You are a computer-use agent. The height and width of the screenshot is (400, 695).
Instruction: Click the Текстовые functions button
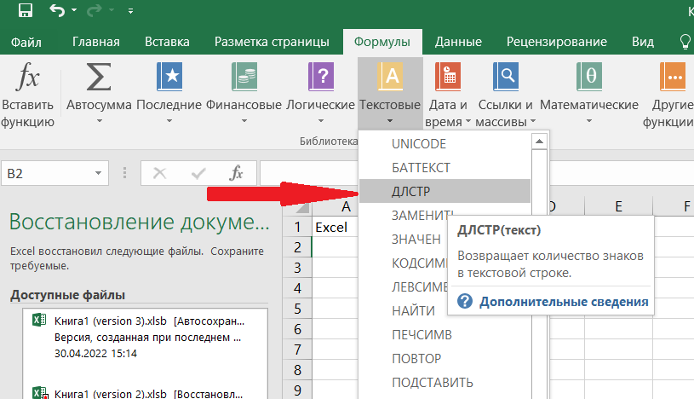(390, 93)
